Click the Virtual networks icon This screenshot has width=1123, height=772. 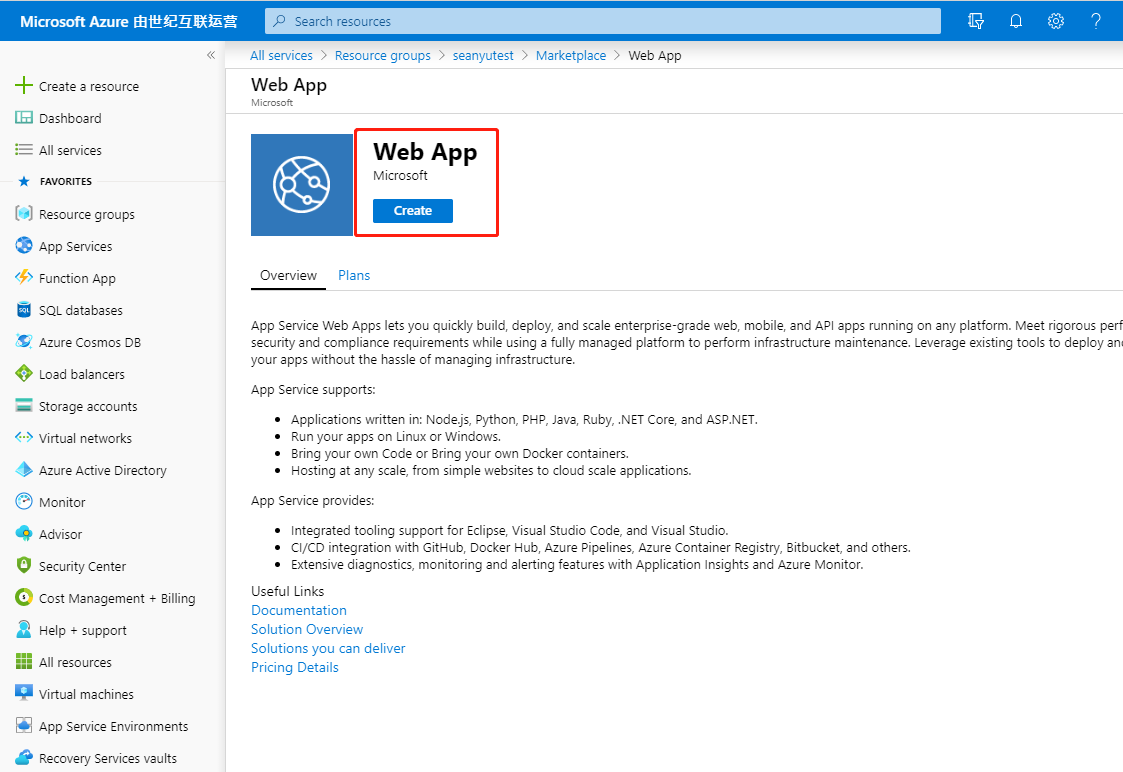tap(24, 438)
